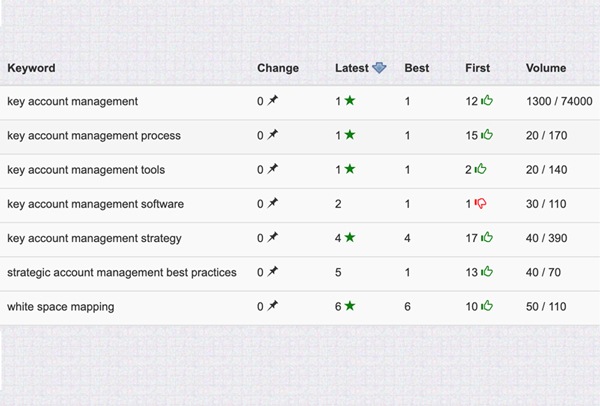
Task: Click green star for key account management process
Action: pos(350,135)
